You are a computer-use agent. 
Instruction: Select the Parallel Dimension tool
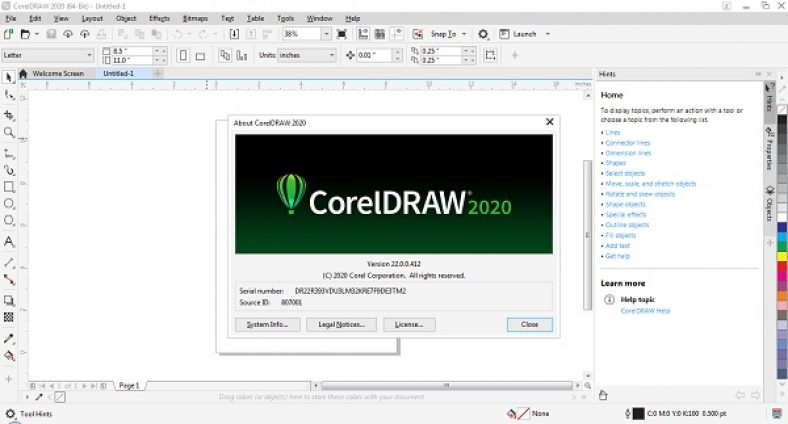pyautogui.click(x=9, y=263)
